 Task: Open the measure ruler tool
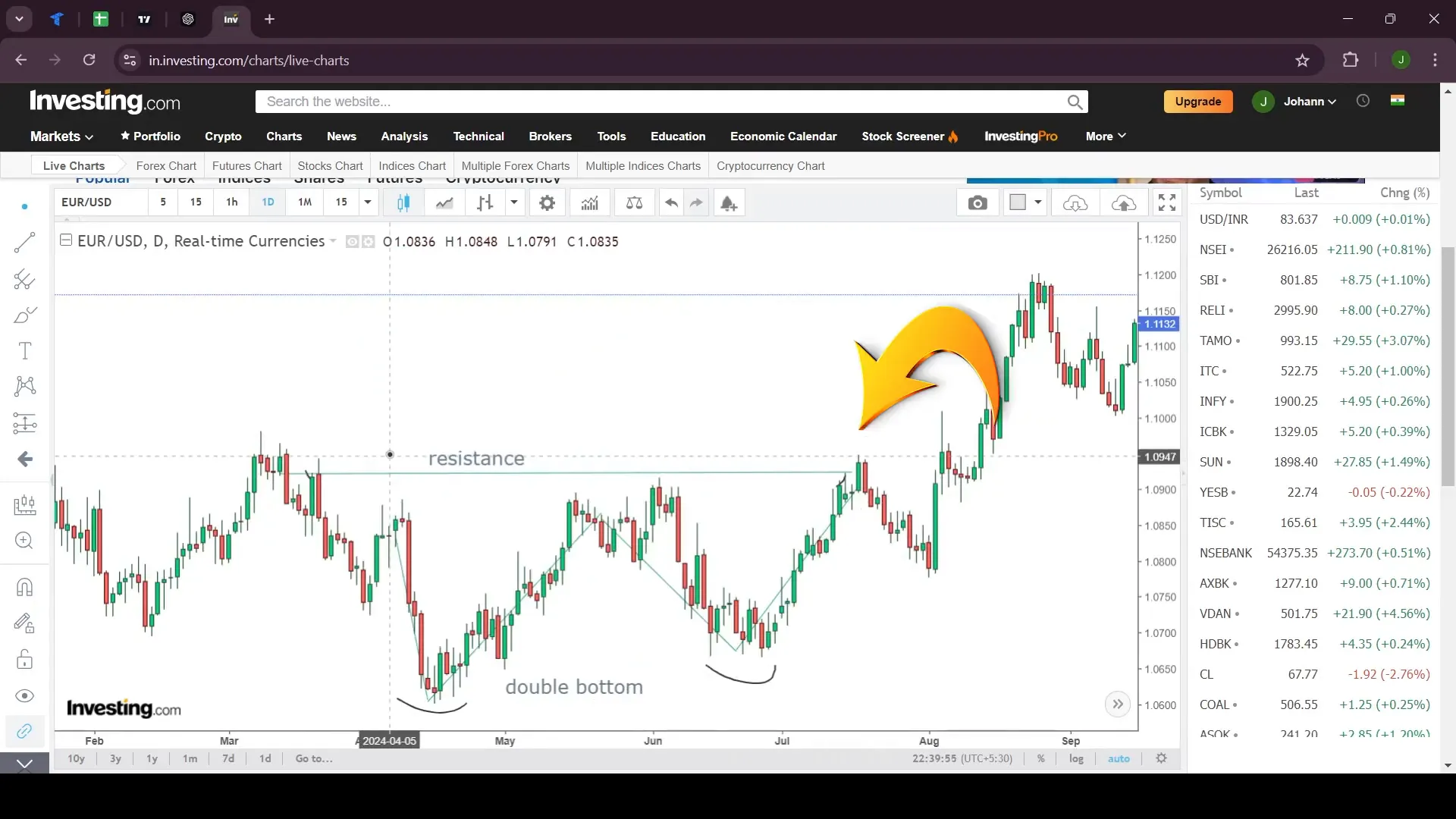point(24,505)
